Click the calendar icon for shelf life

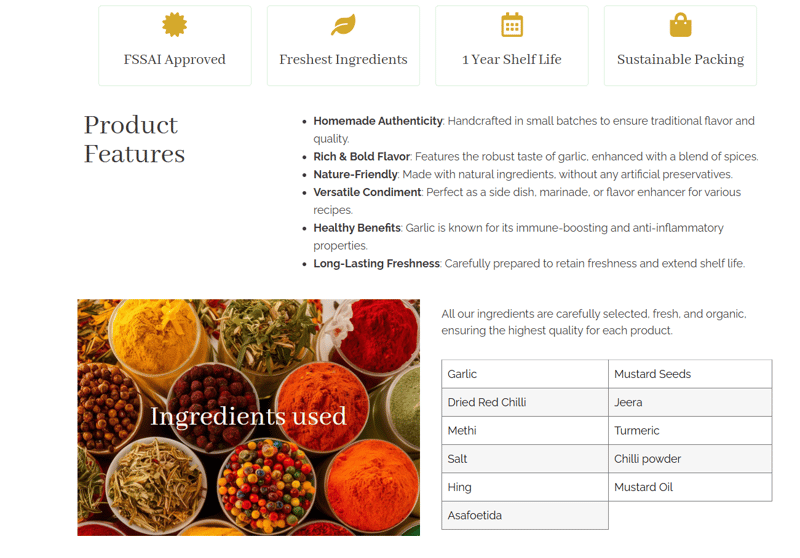512,25
